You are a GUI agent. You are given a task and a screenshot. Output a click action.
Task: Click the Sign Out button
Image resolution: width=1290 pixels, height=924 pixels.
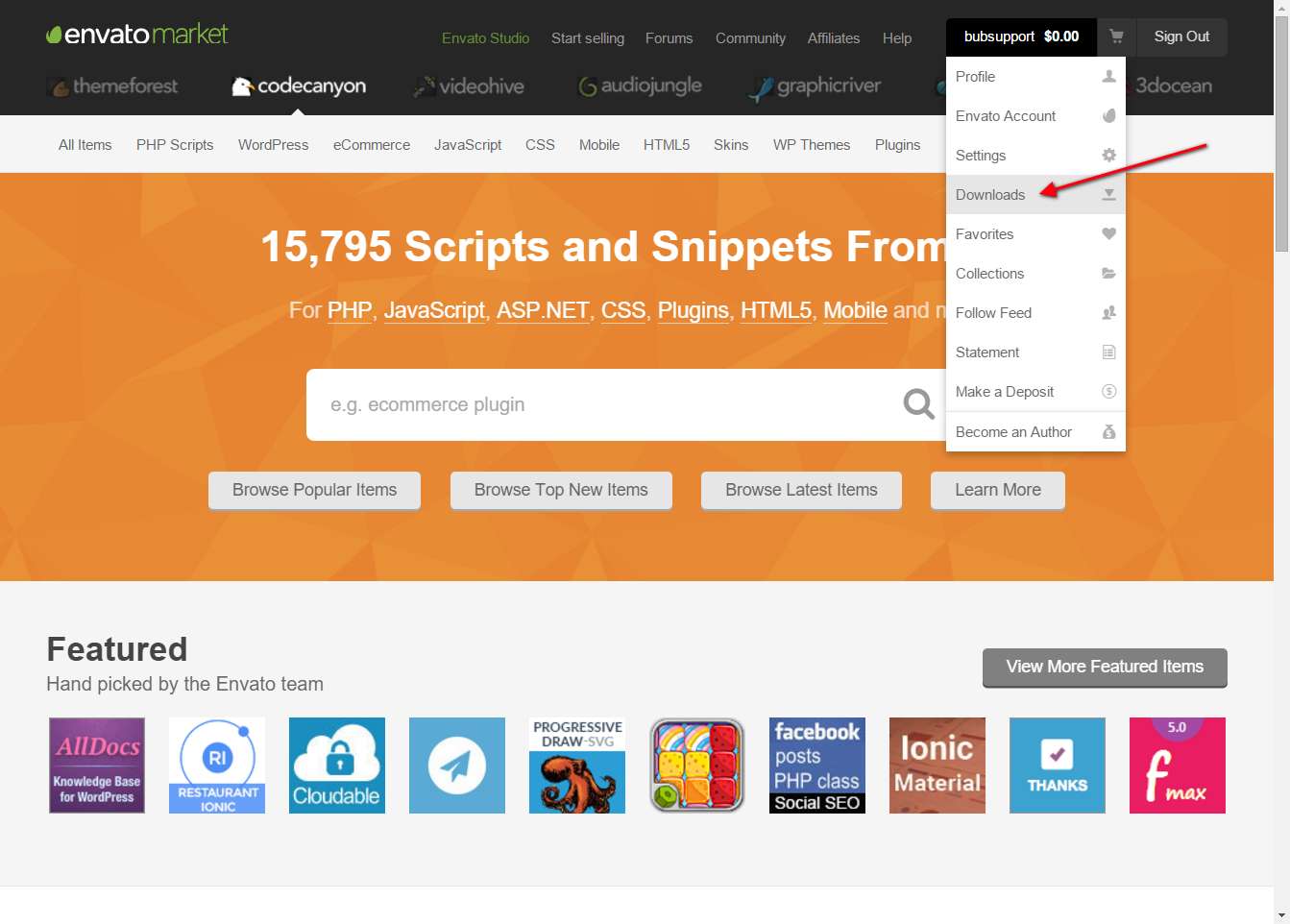tap(1181, 36)
